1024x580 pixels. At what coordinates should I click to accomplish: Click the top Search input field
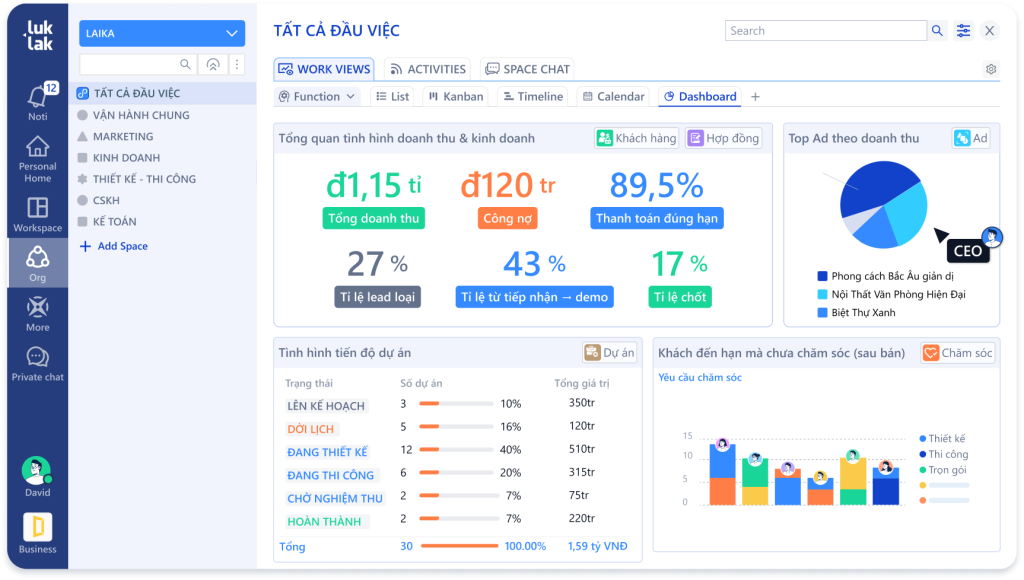pos(826,31)
